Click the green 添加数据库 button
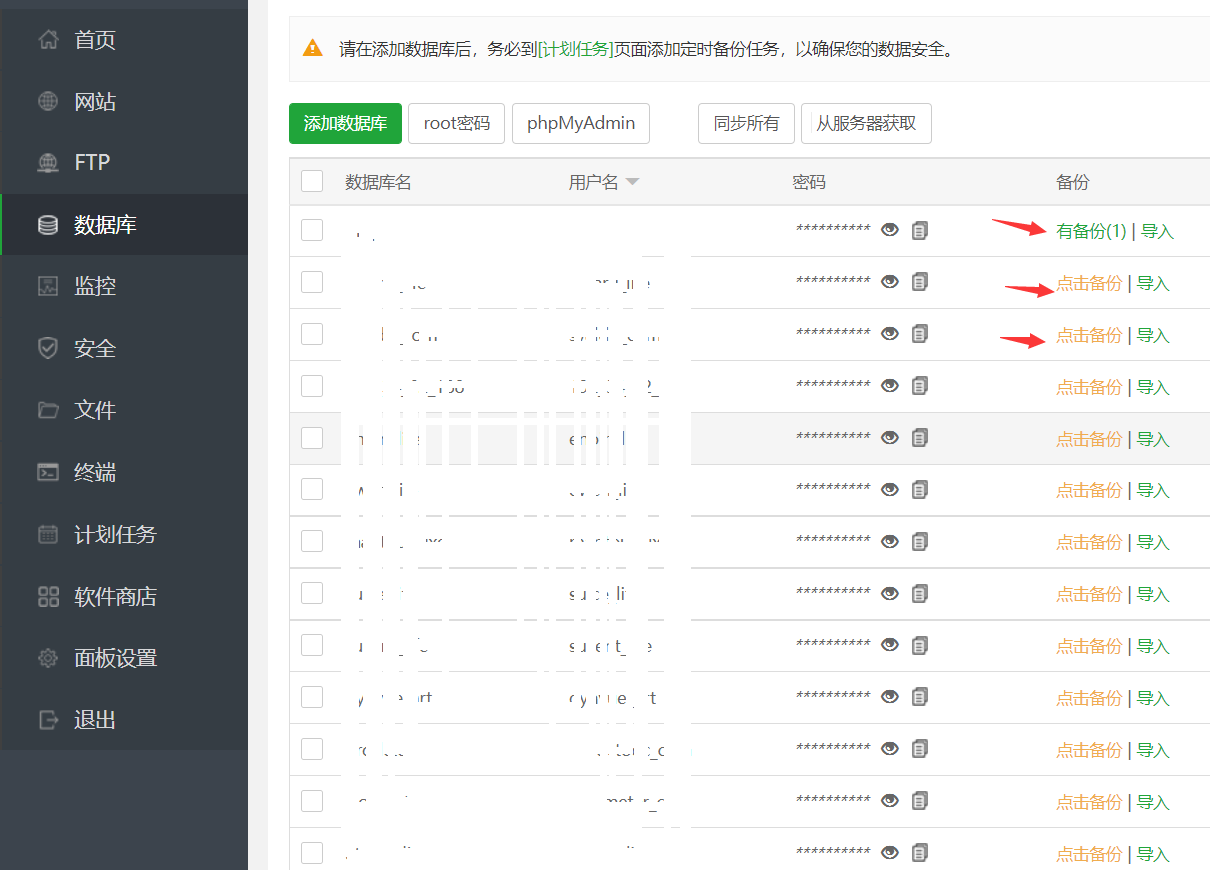The height and width of the screenshot is (870, 1210). pyautogui.click(x=345, y=124)
